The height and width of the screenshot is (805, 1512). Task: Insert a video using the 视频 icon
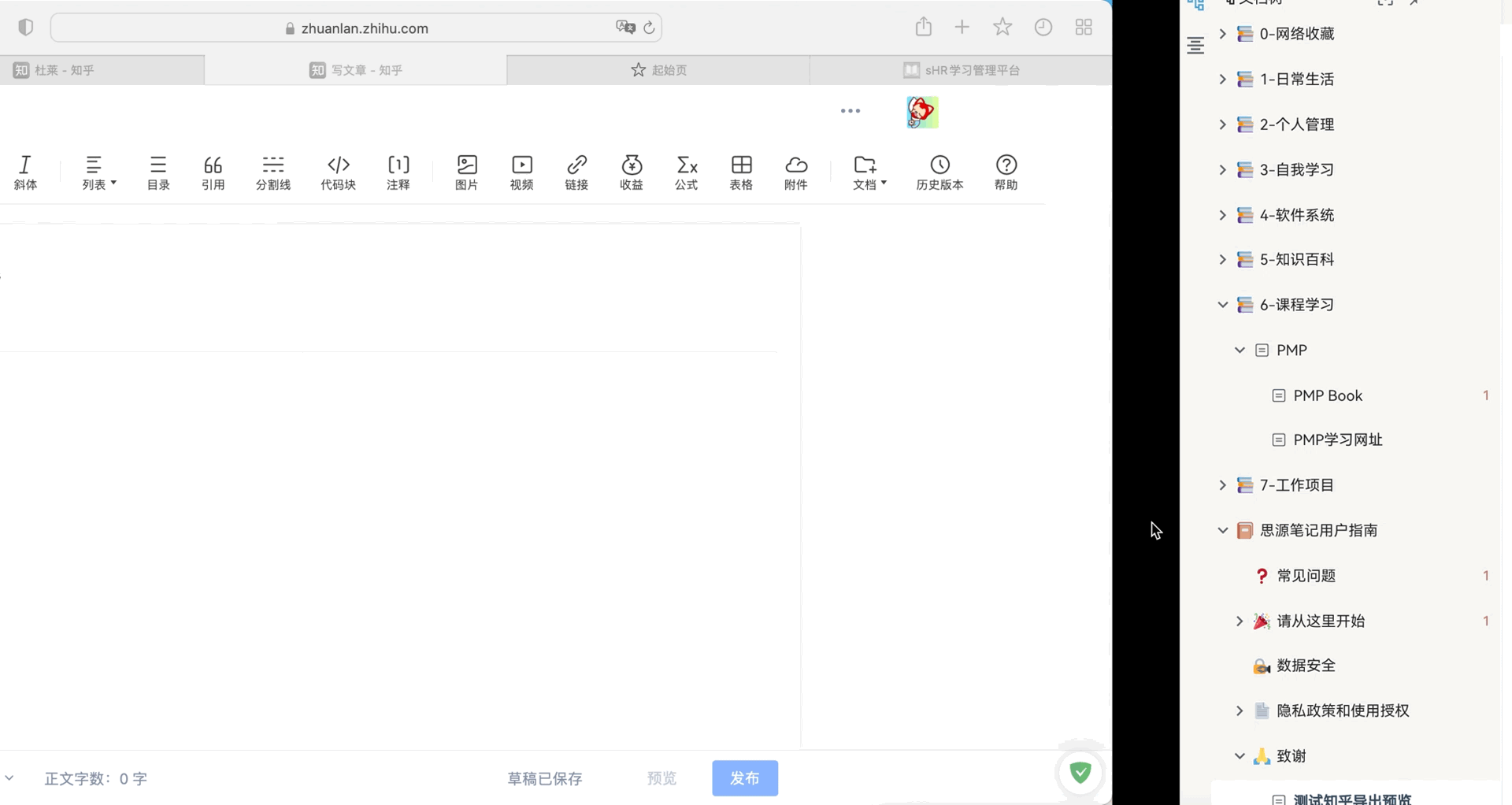point(521,172)
